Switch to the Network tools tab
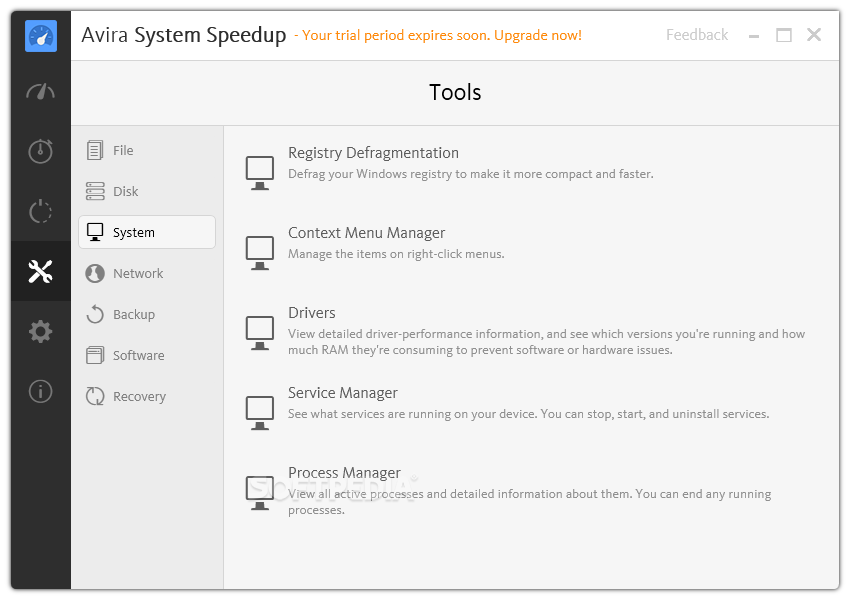850x600 pixels. [147, 273]
